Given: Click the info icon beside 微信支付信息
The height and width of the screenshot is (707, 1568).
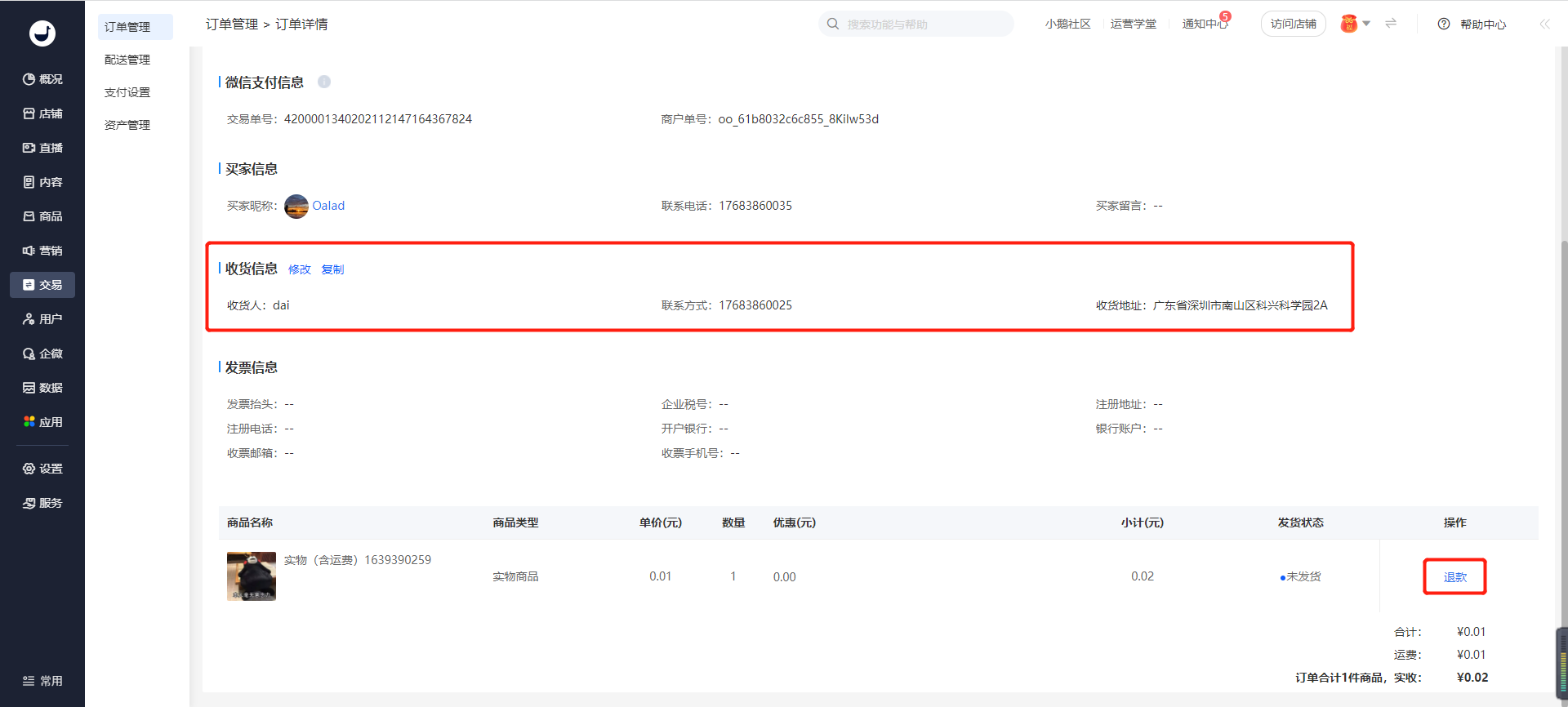Looking at the screenshot, I should [x=324, y=82].
